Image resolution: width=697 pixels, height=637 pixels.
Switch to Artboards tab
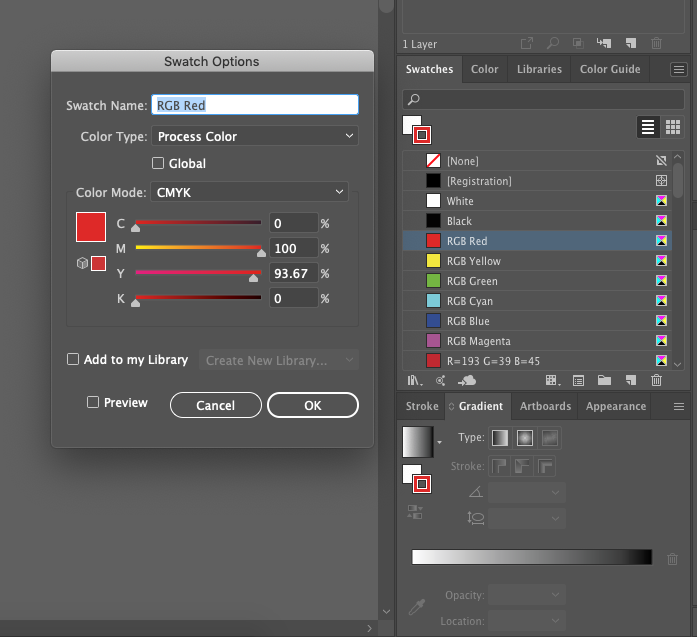pos(545,406)
